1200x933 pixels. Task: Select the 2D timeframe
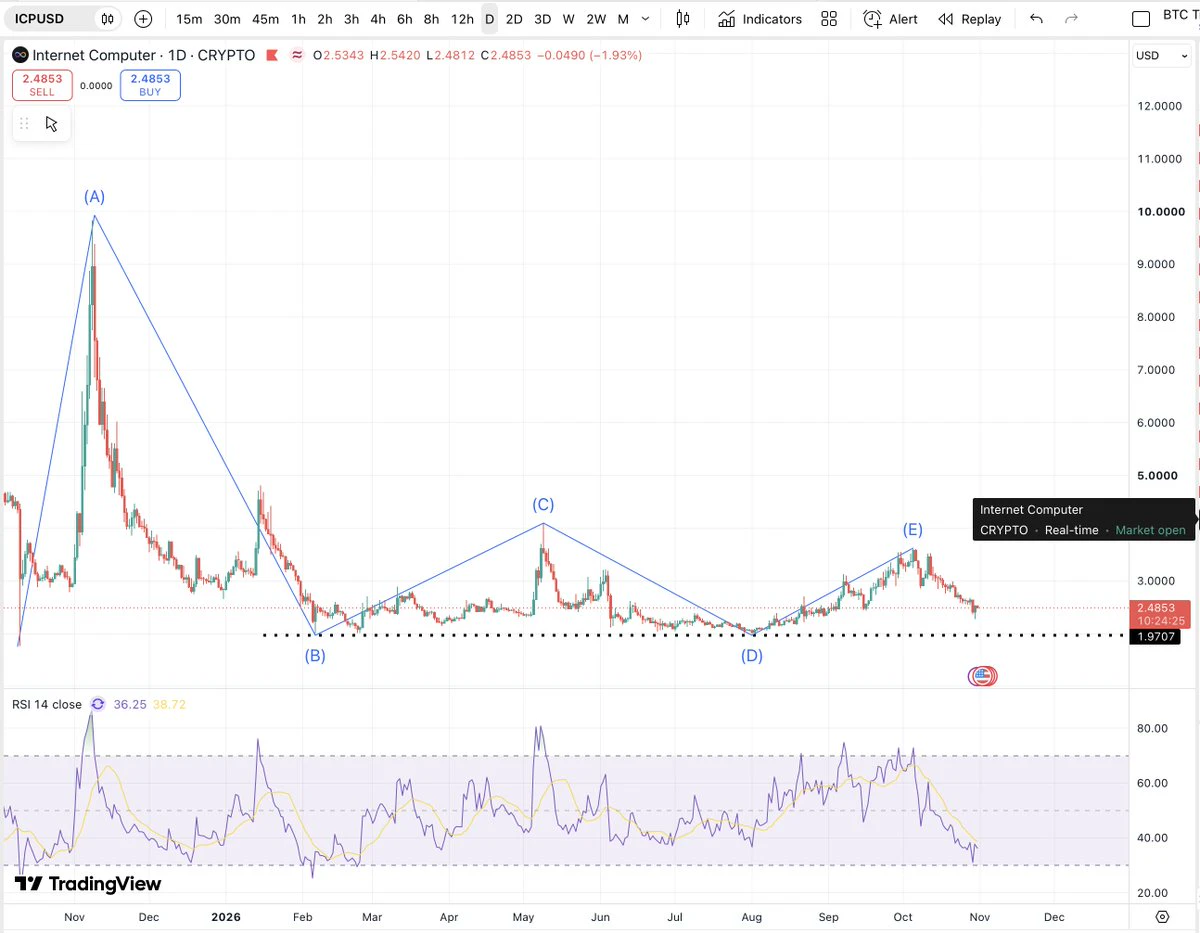(514, 18)
